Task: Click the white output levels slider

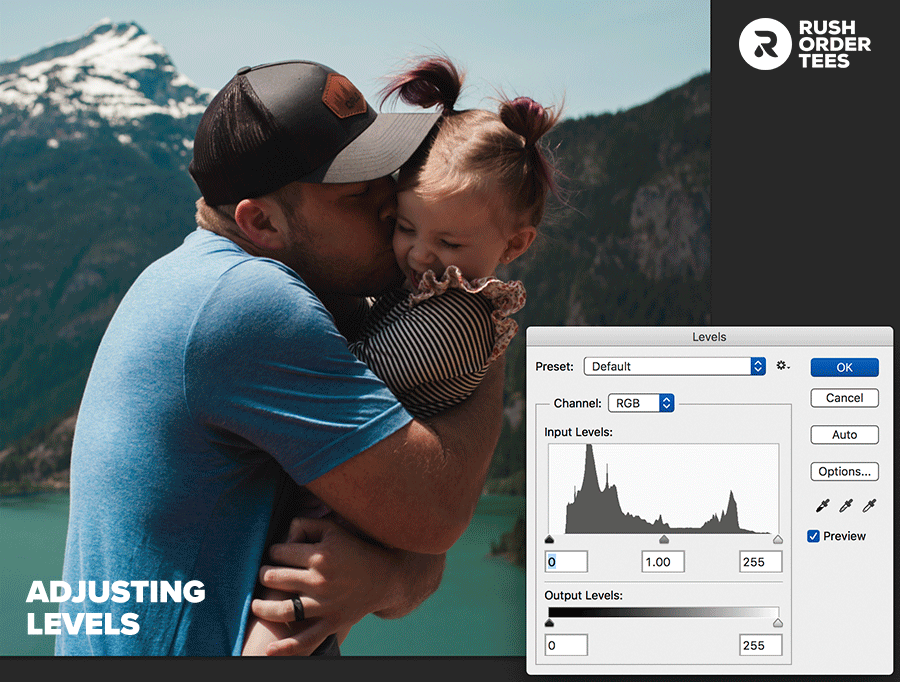Action: point(777,622)
